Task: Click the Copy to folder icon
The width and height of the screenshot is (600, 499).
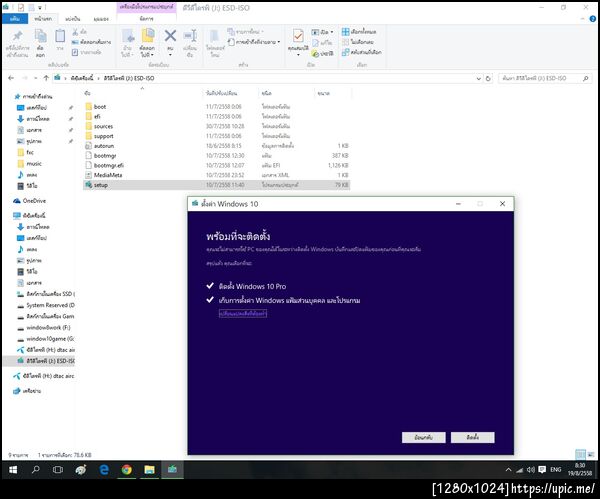Action: (x=148, y=36)
